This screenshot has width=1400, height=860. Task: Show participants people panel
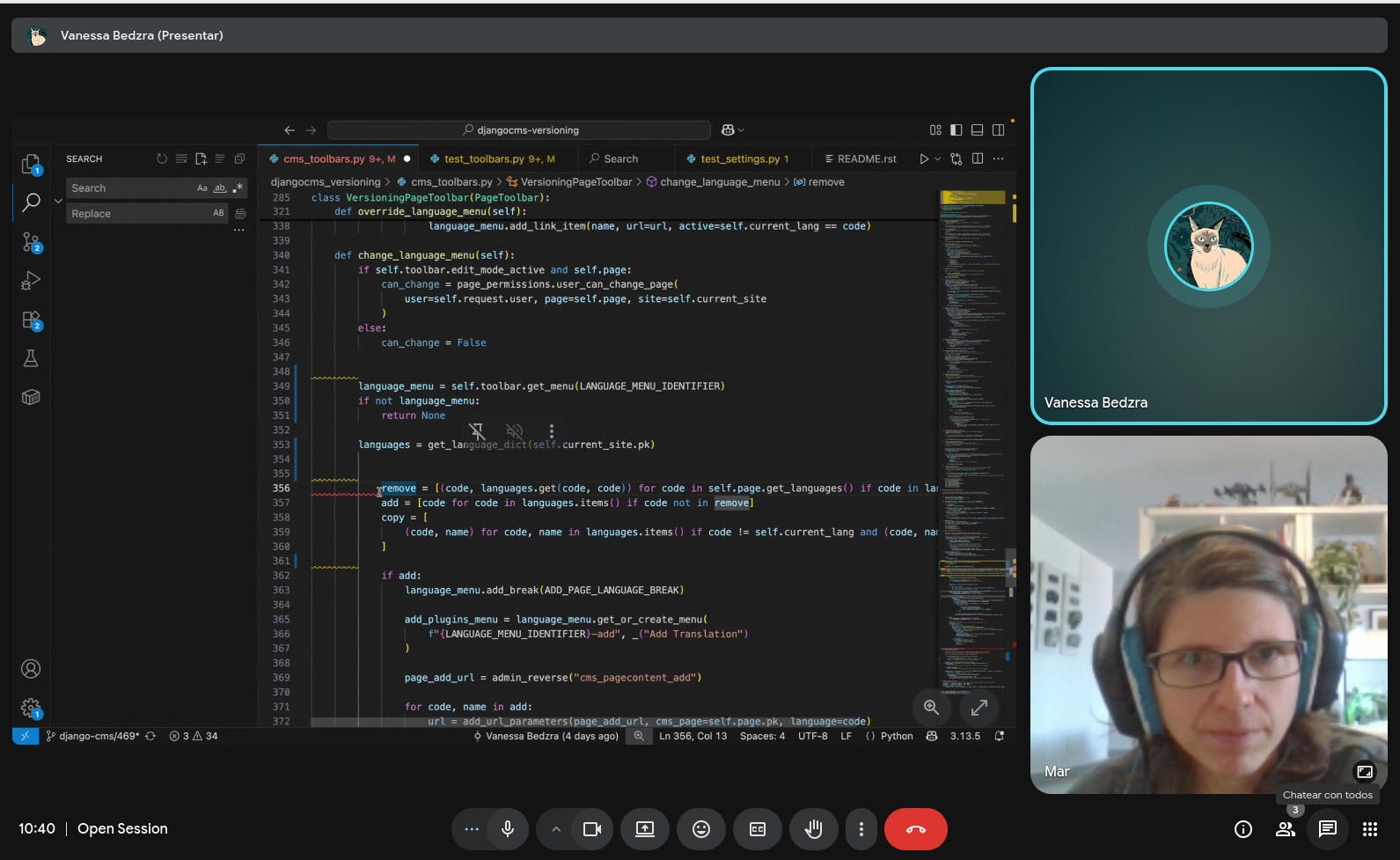(1286, 829)
